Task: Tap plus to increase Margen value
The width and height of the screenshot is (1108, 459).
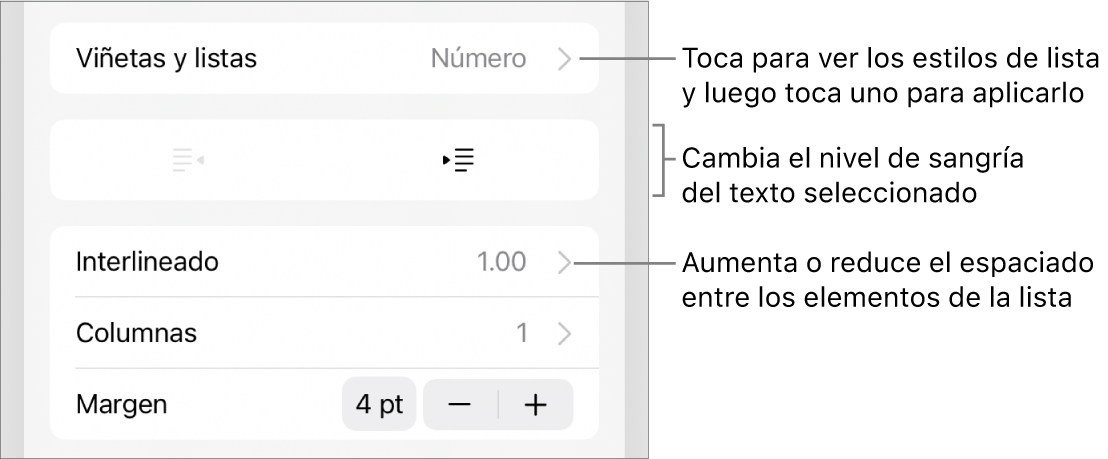Action: point(536,405)
